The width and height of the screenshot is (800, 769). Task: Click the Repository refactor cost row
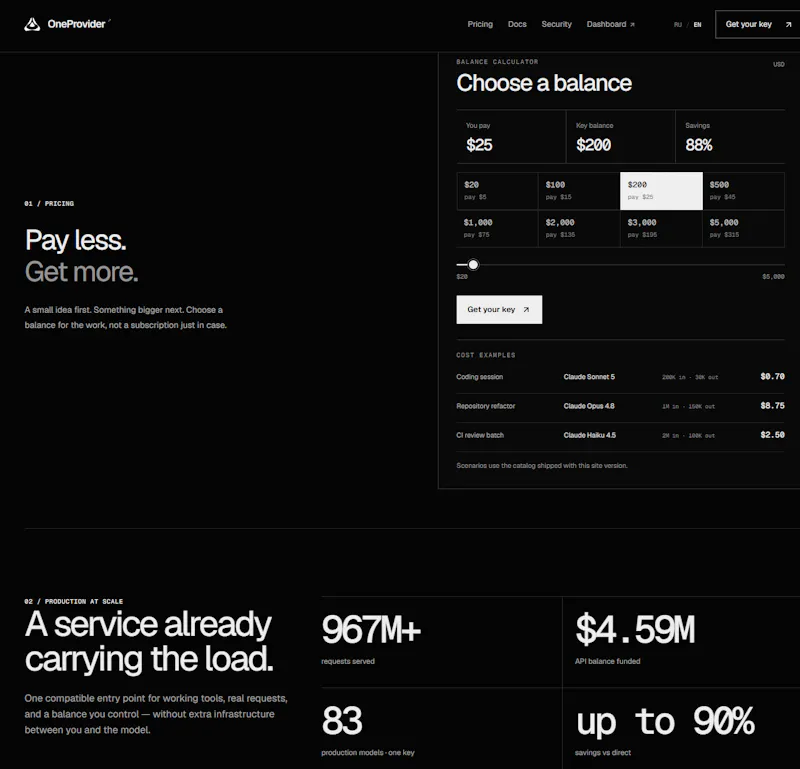coord(620,406)
